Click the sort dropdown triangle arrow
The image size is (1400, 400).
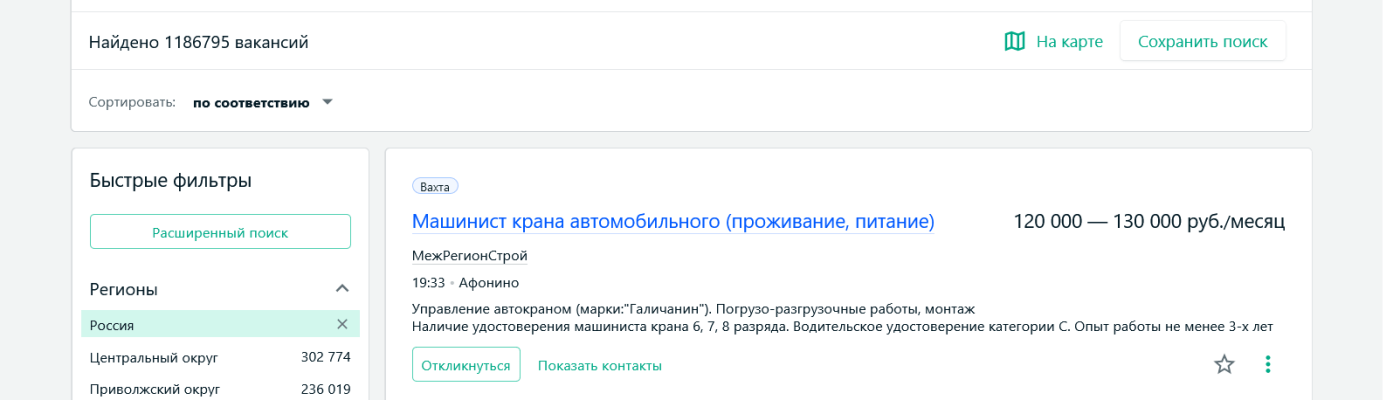[327, 102]
